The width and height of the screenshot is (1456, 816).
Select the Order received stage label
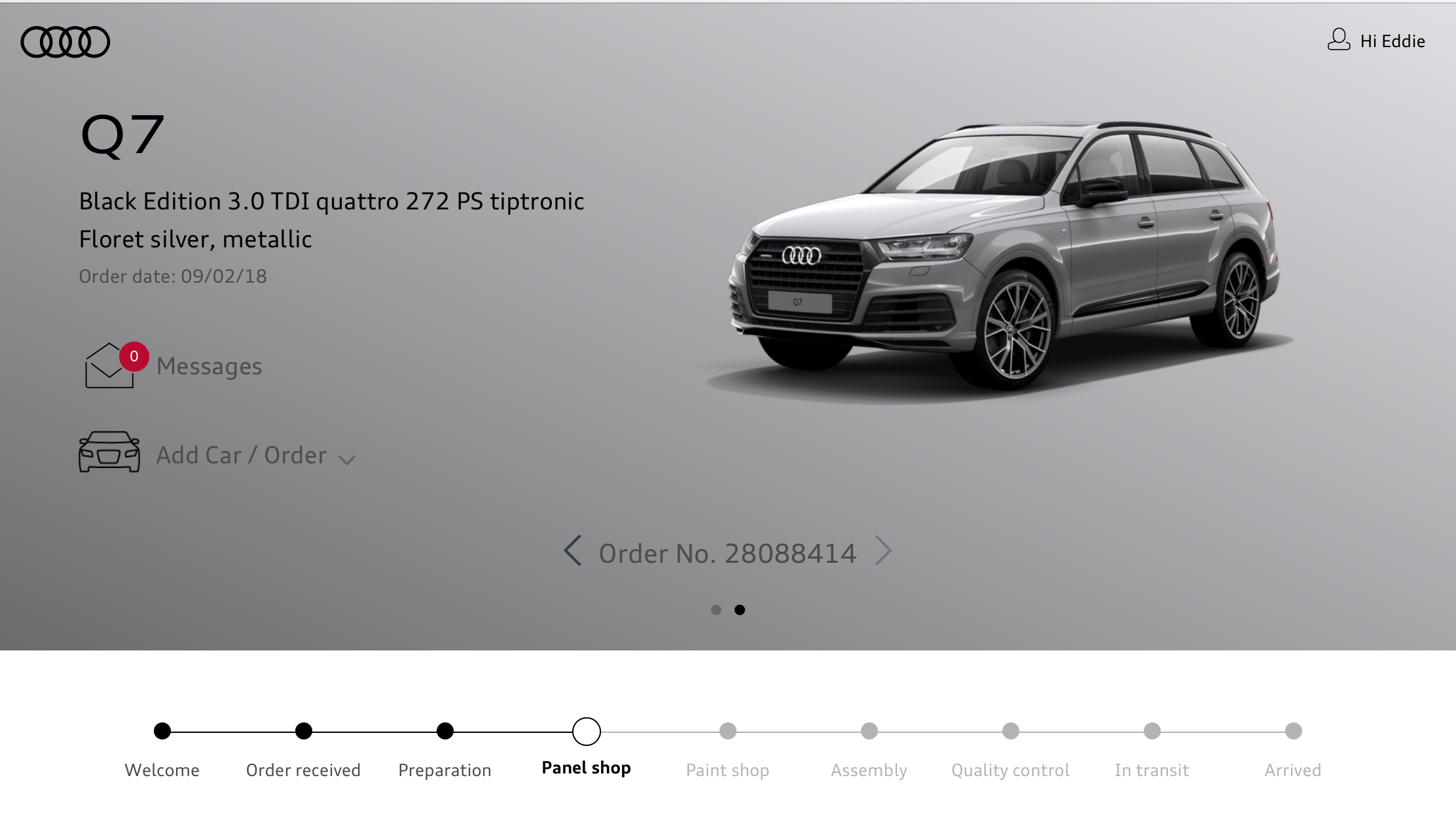(x=304, y=770)
